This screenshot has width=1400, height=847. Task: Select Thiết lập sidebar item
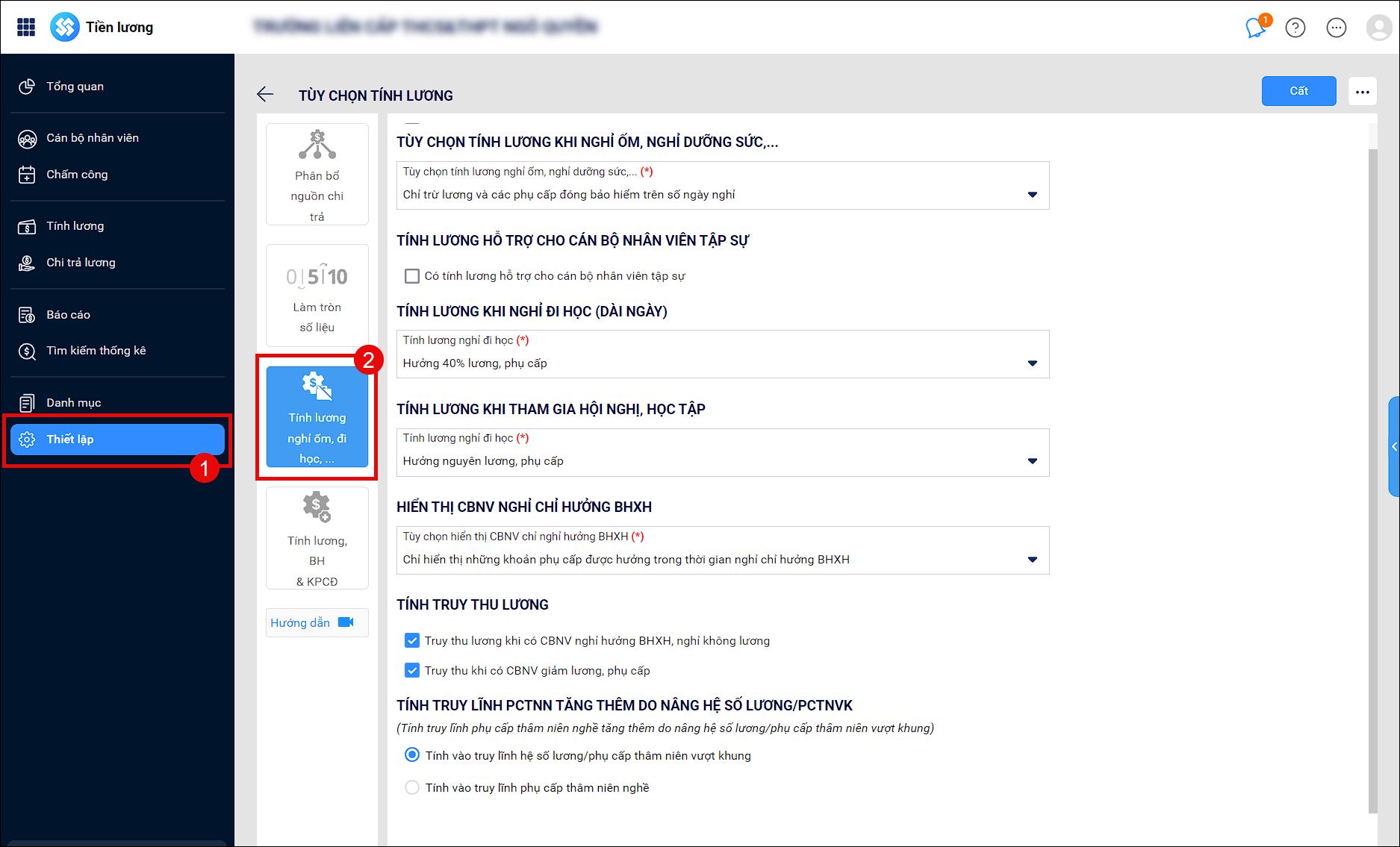point(117,440)
